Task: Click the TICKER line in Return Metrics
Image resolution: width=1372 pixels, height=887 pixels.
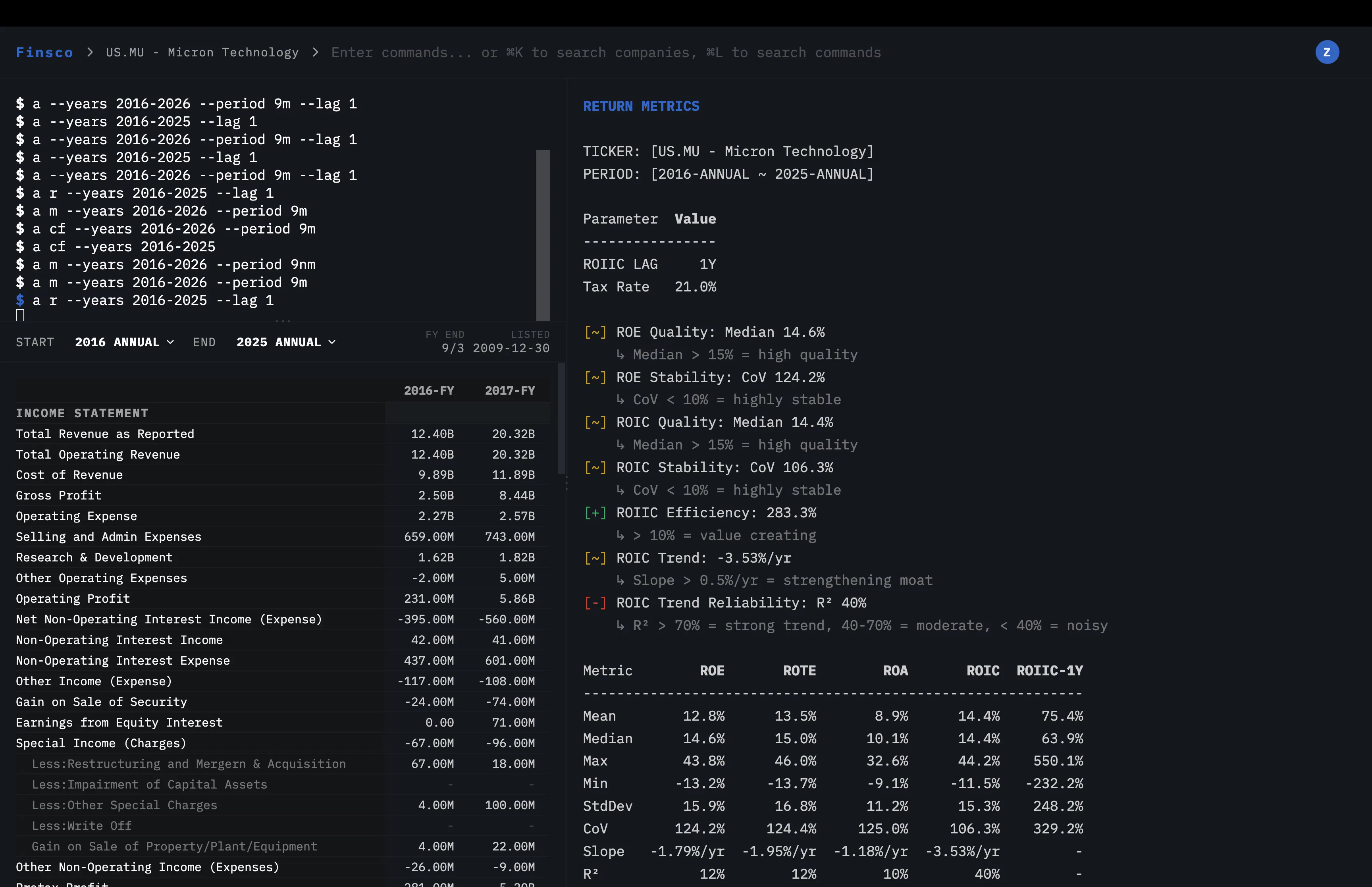Action: (x=728, y=152)
